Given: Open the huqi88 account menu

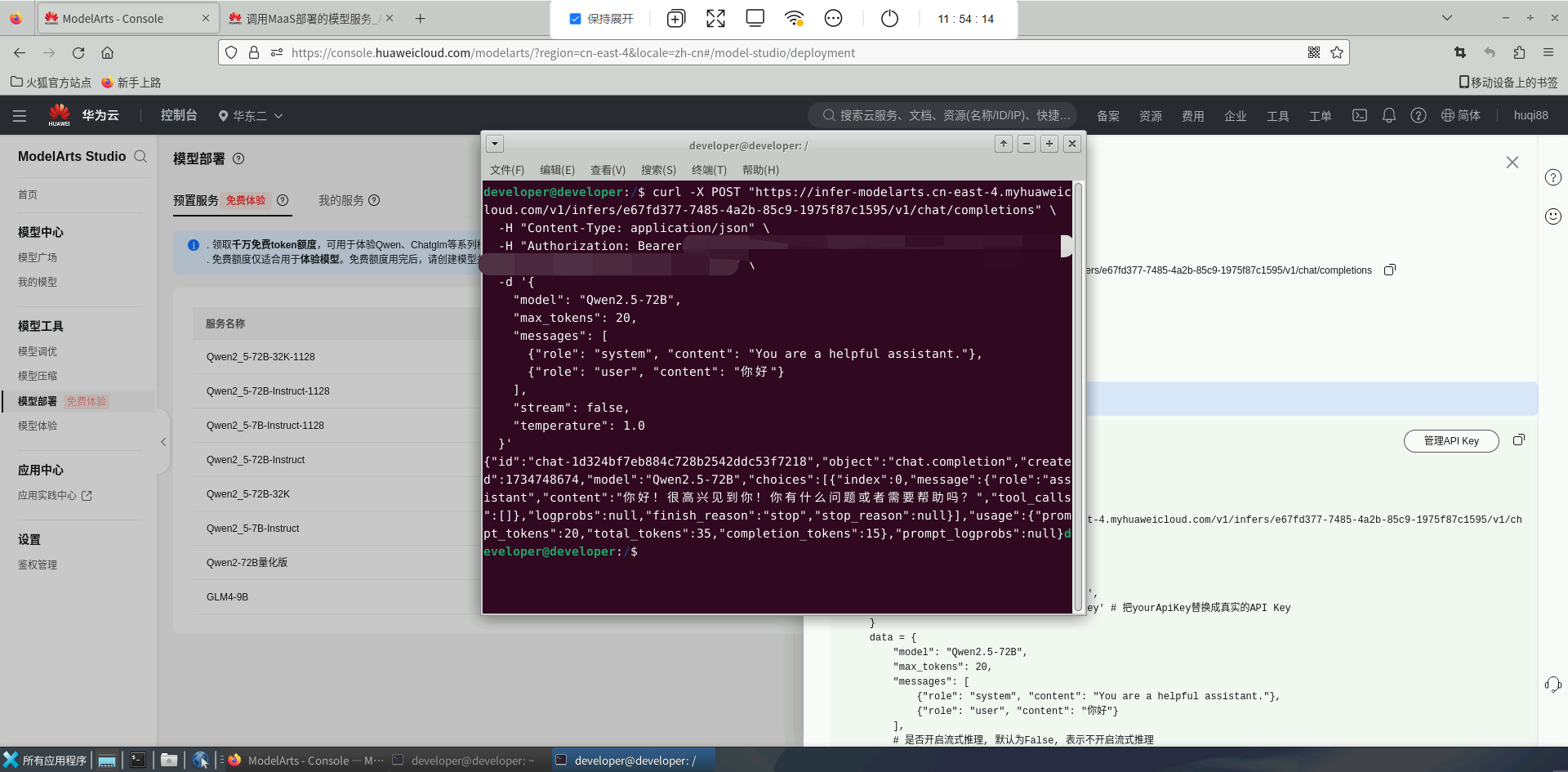Looking at the screenshot, I should click(x=1531, y=115).
